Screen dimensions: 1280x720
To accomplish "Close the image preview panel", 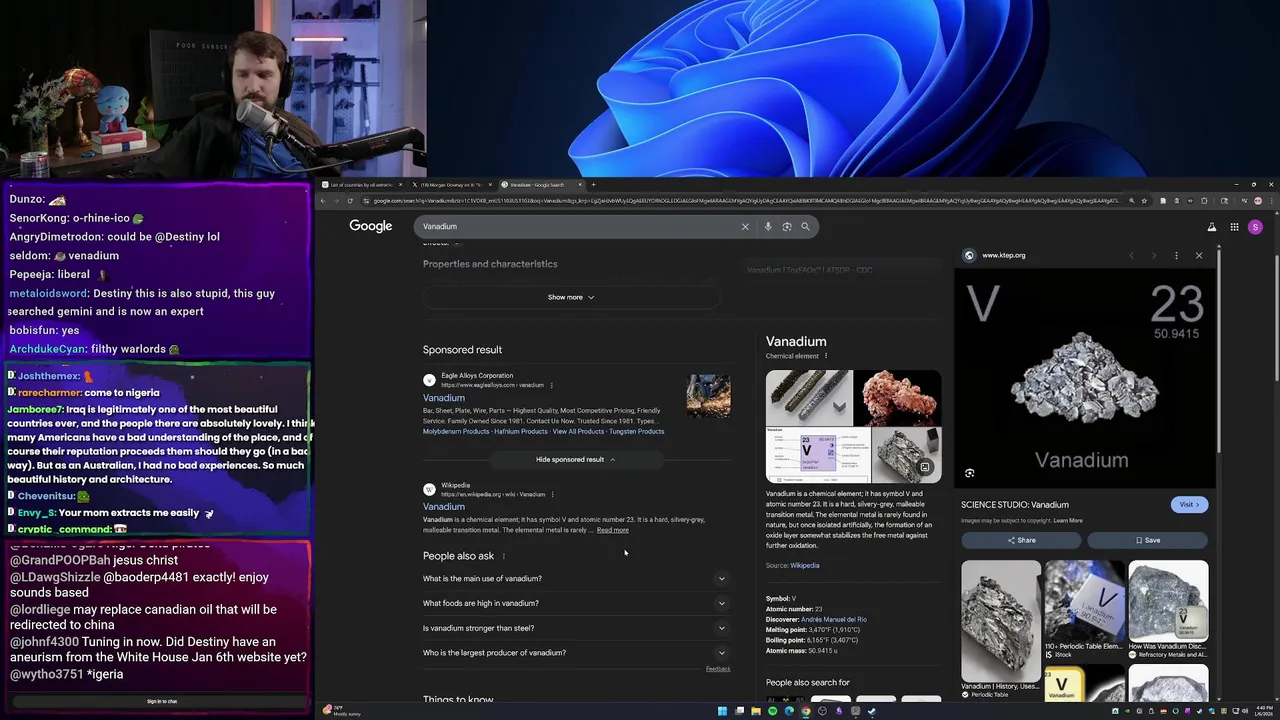I will pyautogui.click(x=1199, y=255).
